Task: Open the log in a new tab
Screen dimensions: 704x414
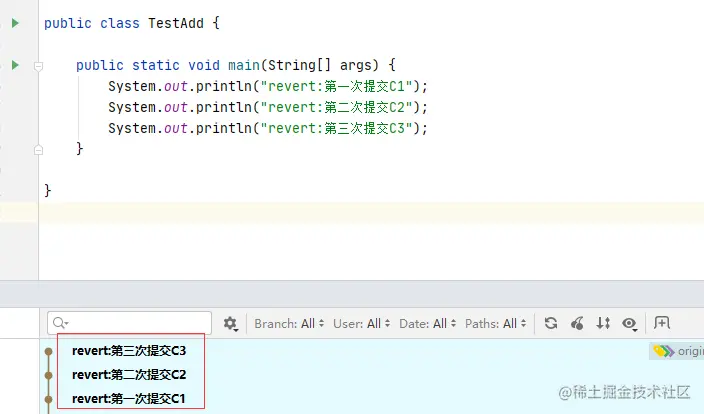Action: pyautogui.click(x=662, y=322)
